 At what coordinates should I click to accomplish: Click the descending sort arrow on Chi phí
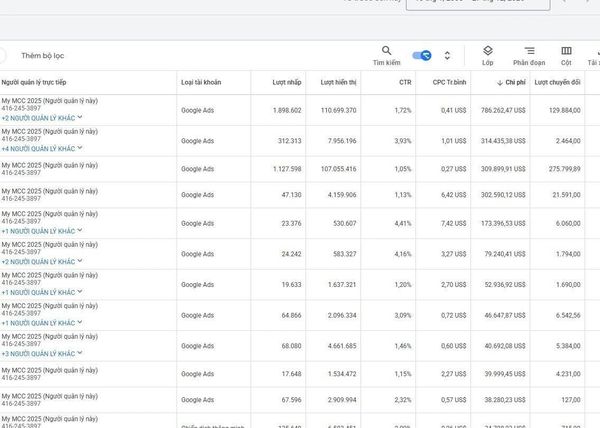498,82
